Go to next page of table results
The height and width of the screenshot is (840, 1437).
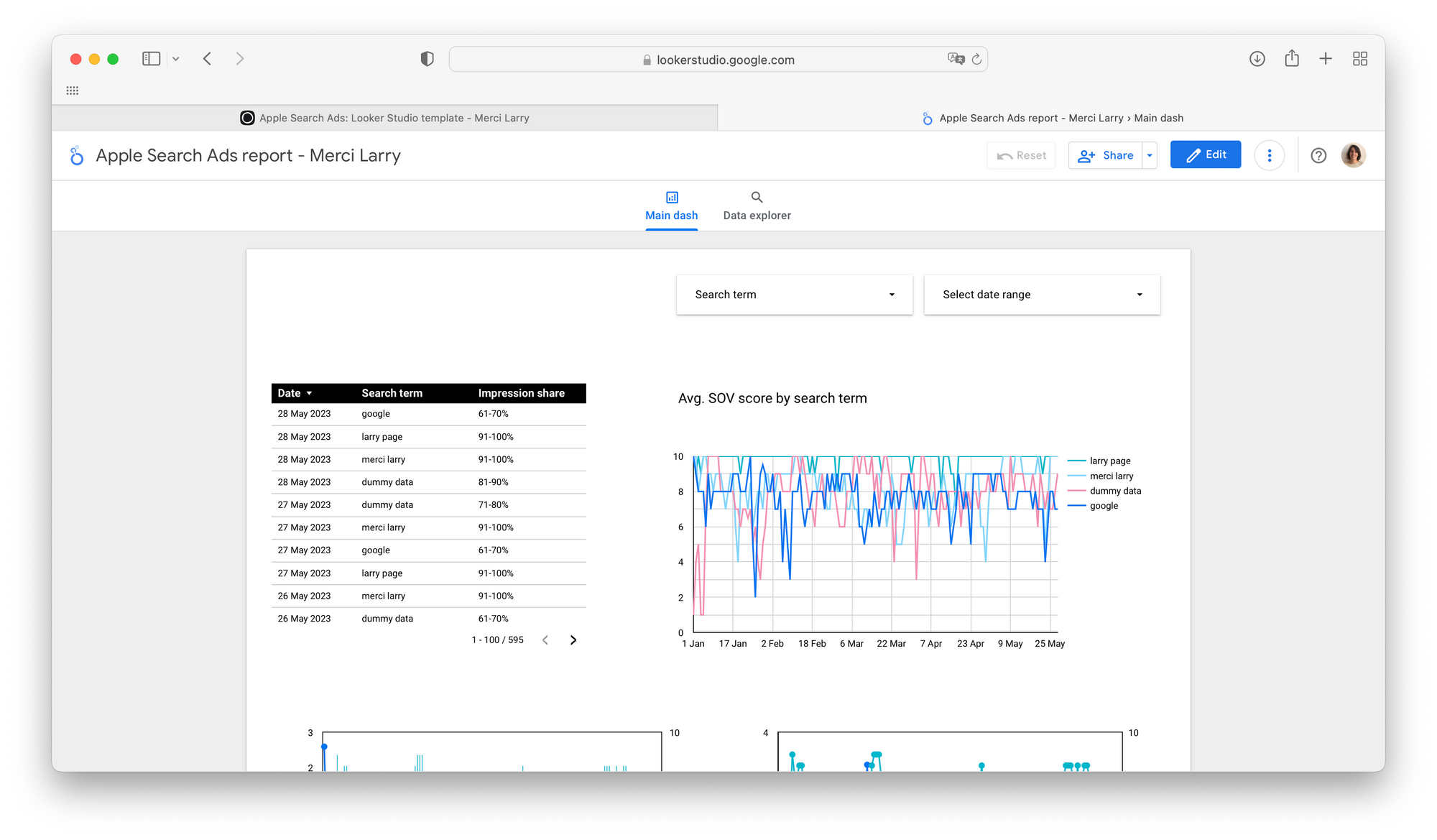573,640
